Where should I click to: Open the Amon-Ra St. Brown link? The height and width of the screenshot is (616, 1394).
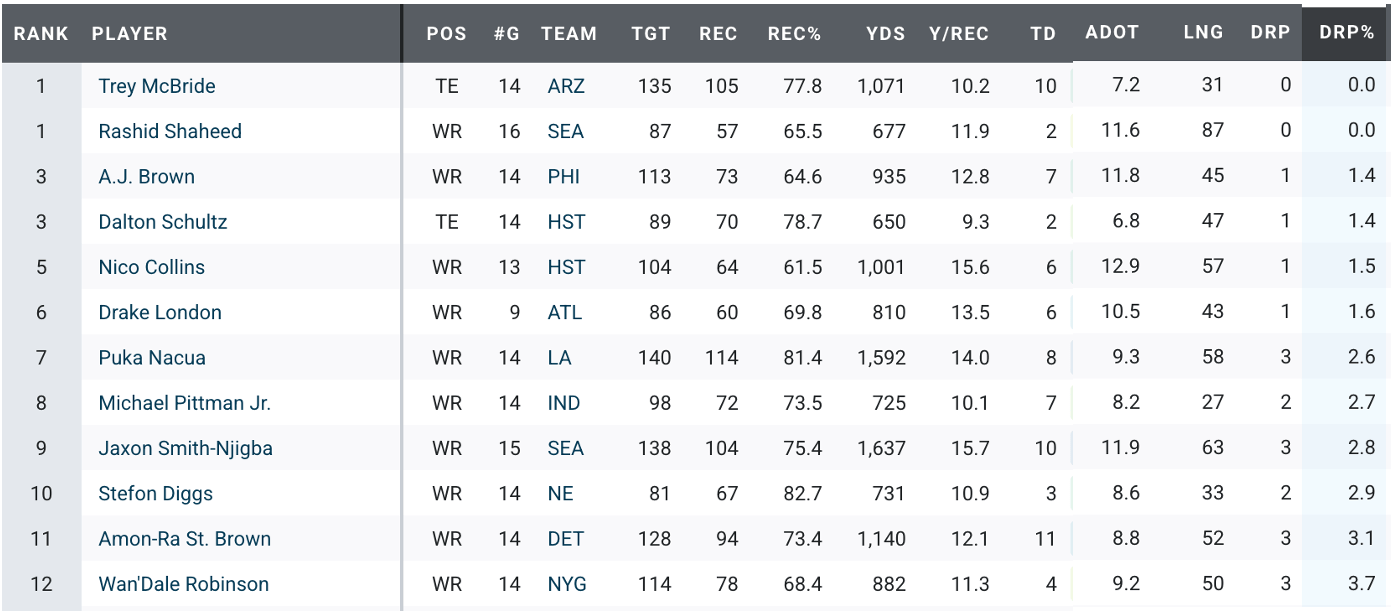point(184,539)
